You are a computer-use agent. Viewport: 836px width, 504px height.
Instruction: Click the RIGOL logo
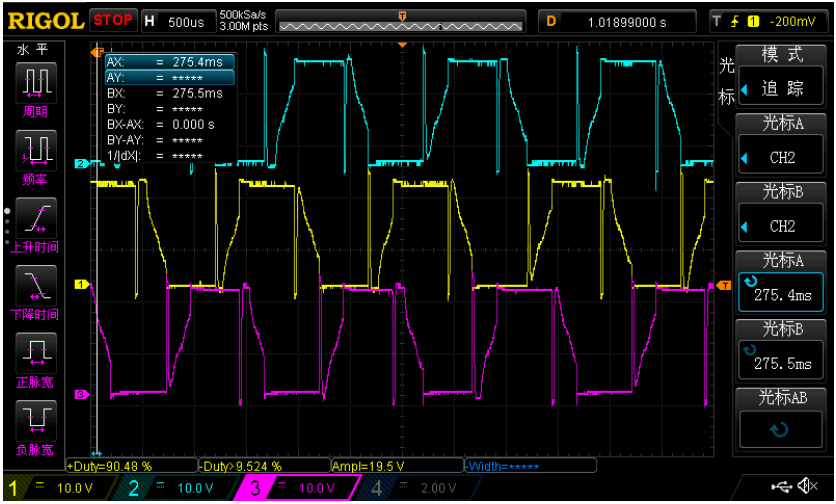point(46,21)
